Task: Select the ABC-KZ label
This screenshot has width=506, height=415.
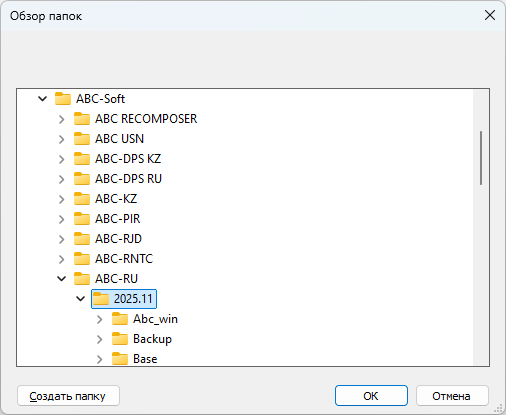Action: pyautogui.click(x=116, y=199)
